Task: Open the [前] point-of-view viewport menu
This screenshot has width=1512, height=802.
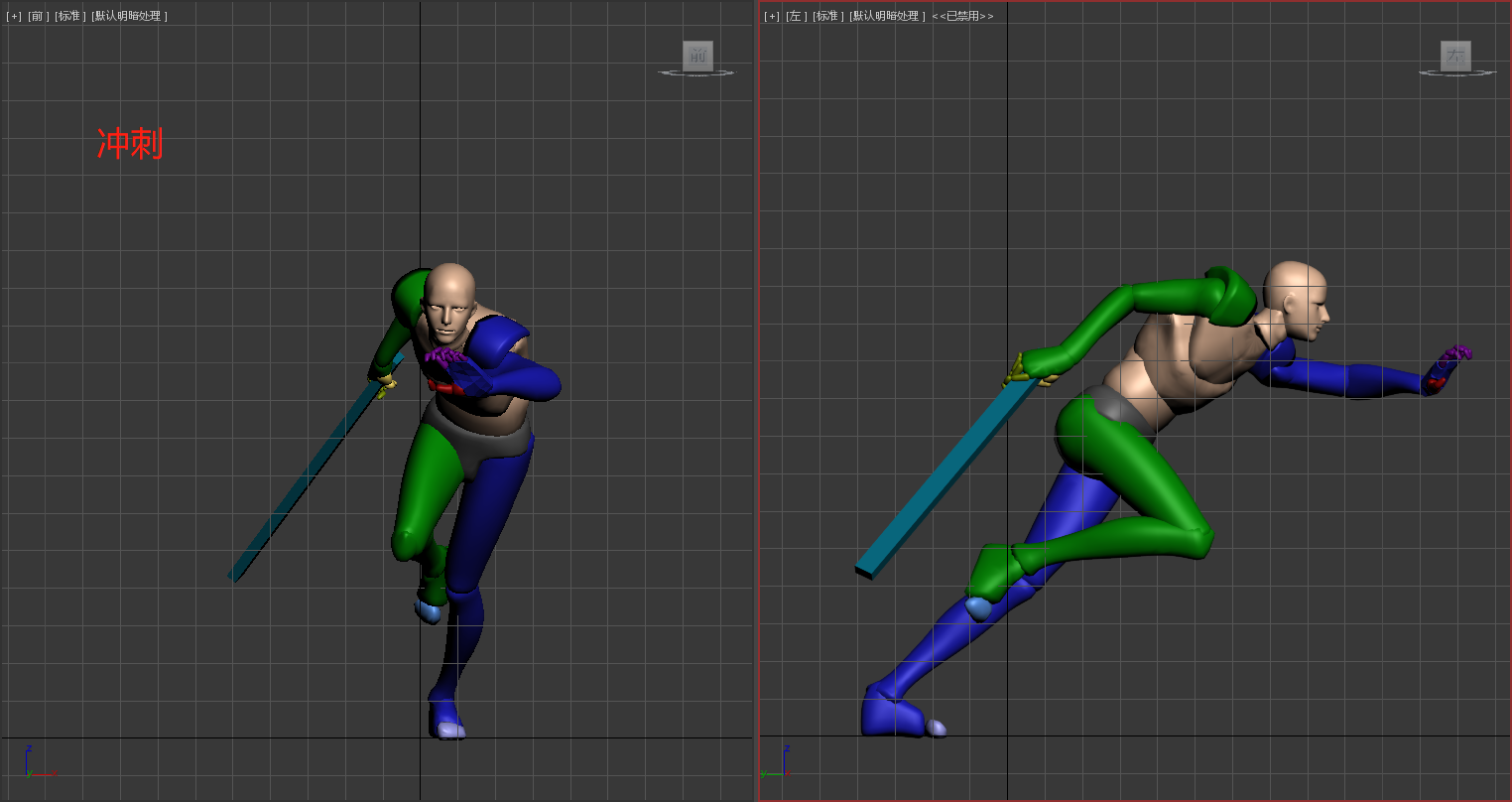Action: pos(38,16)
